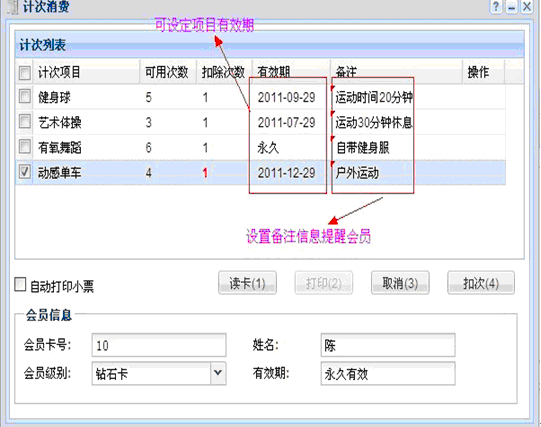Enable the 自动打印小票 checkbox
The width and height of the screenshot is (541, 427).
point(20,285)
